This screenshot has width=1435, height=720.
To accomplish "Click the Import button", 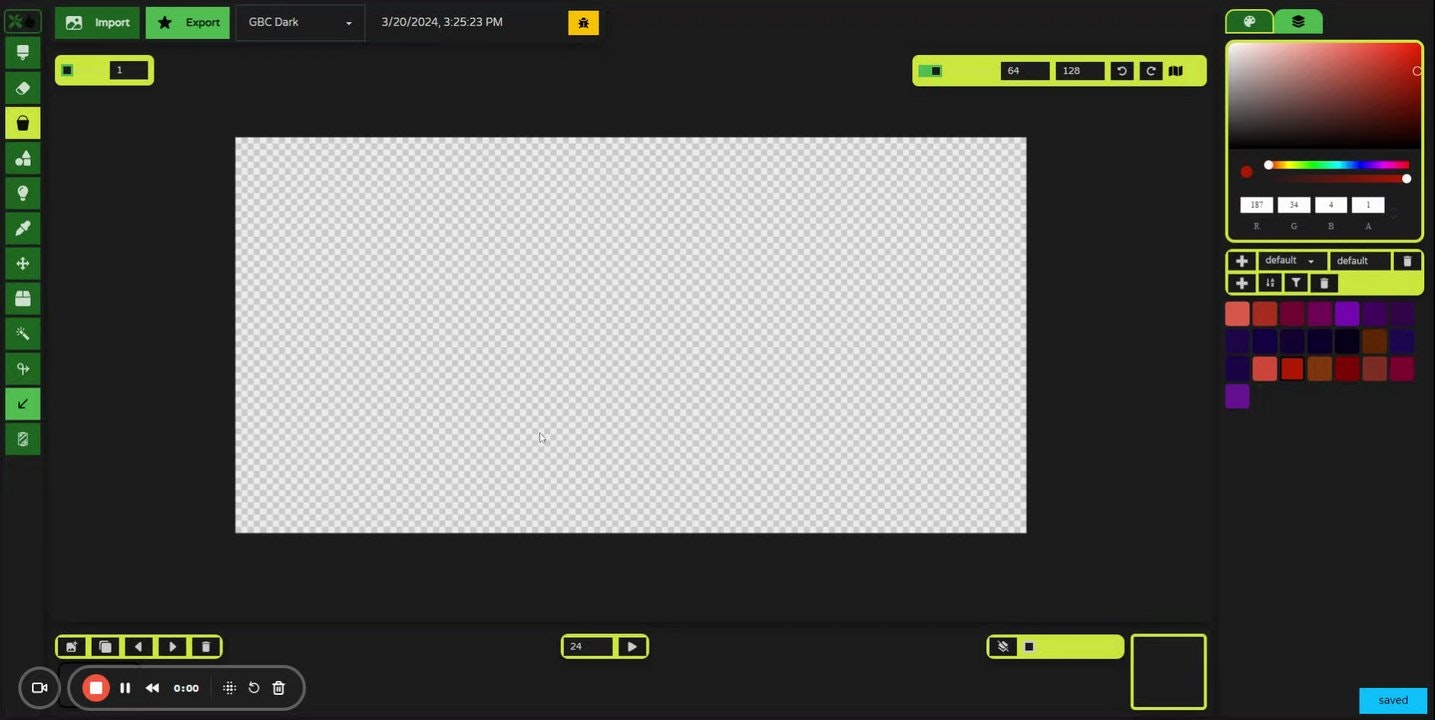I will coord(96,21).
